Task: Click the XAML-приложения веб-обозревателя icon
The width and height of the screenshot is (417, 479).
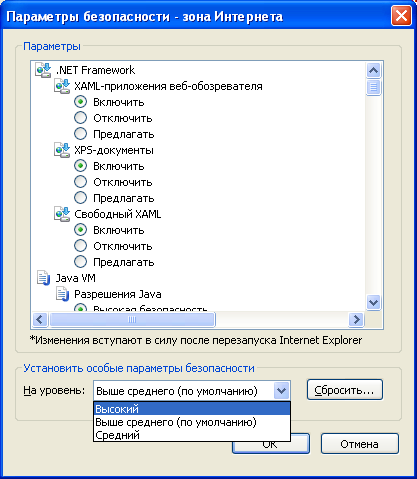Action: [62, 86]
